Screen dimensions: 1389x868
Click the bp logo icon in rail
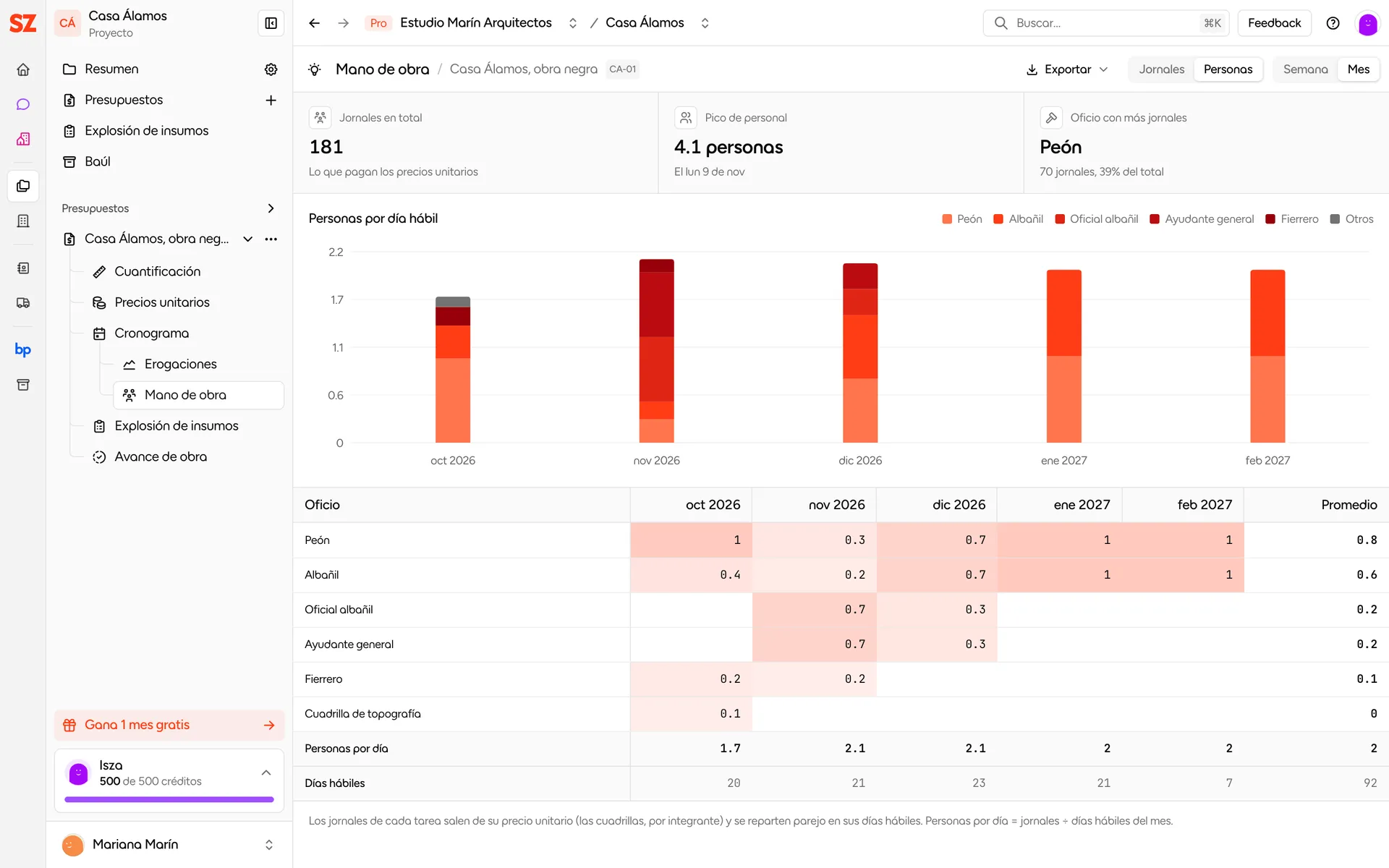[x=23, y=349]
